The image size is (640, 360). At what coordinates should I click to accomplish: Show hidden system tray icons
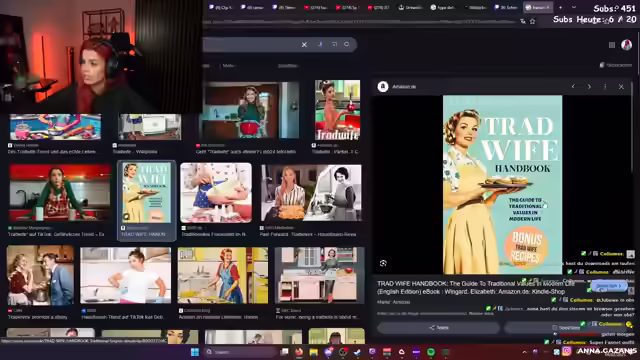click(x=524, y=352)
